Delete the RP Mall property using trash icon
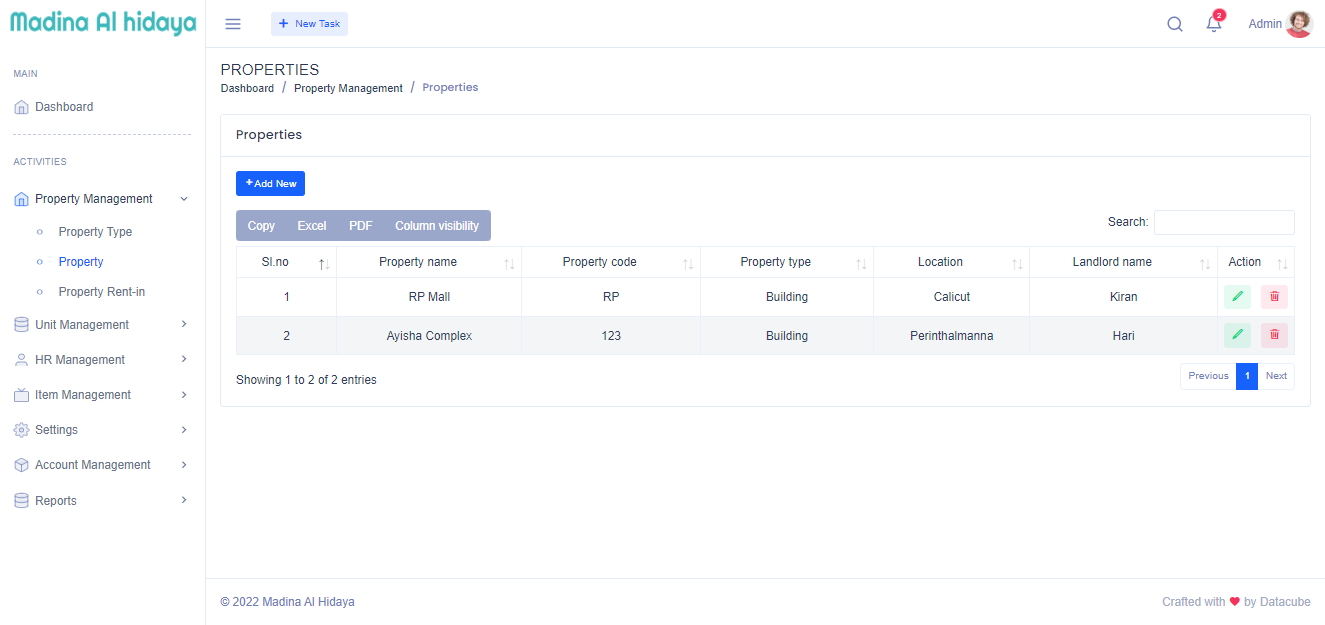The width and height of the screenshot is (1325, 625). 1274,297
